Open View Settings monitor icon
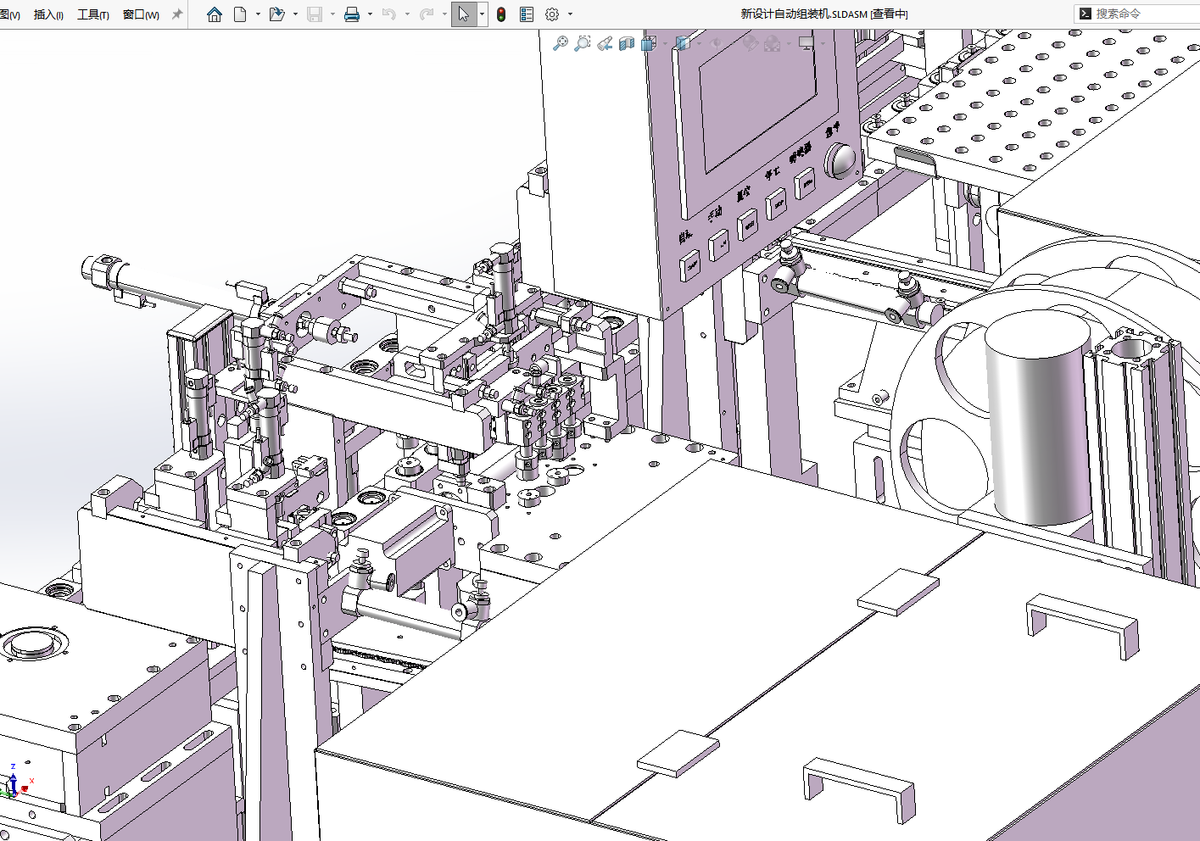 click(806, 43)
